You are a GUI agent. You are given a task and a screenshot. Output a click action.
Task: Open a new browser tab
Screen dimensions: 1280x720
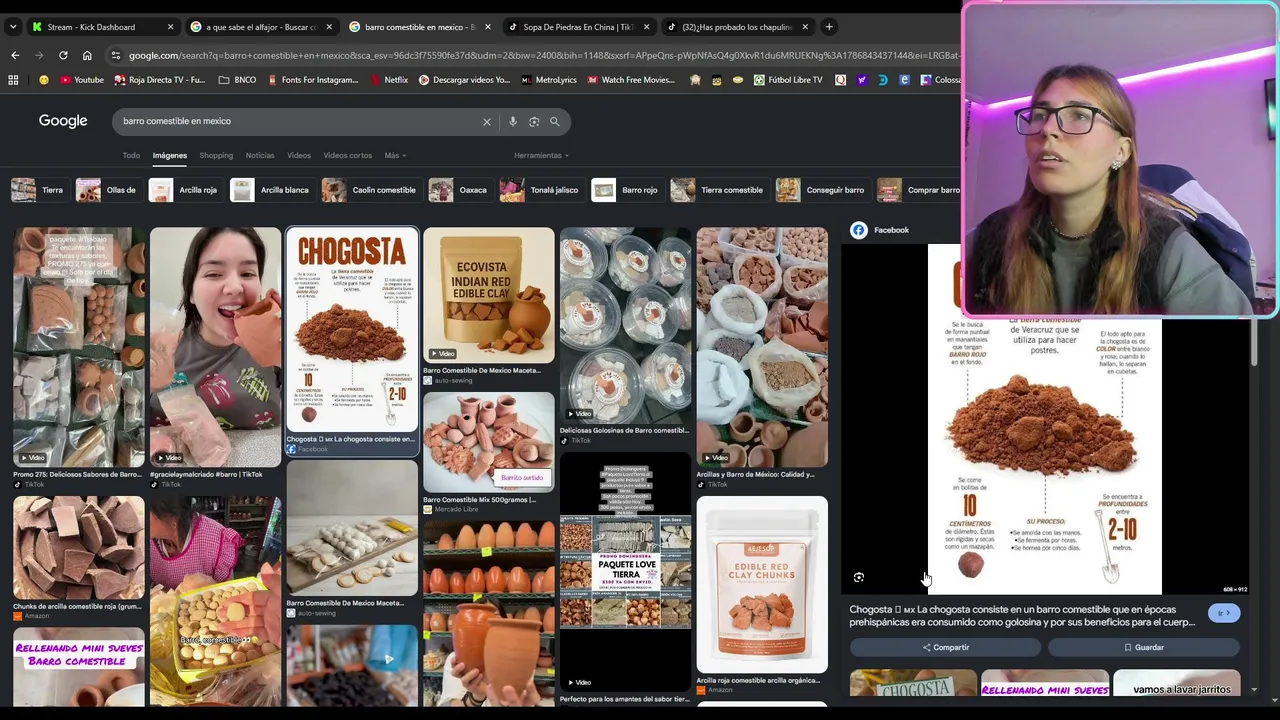(828, 27)
